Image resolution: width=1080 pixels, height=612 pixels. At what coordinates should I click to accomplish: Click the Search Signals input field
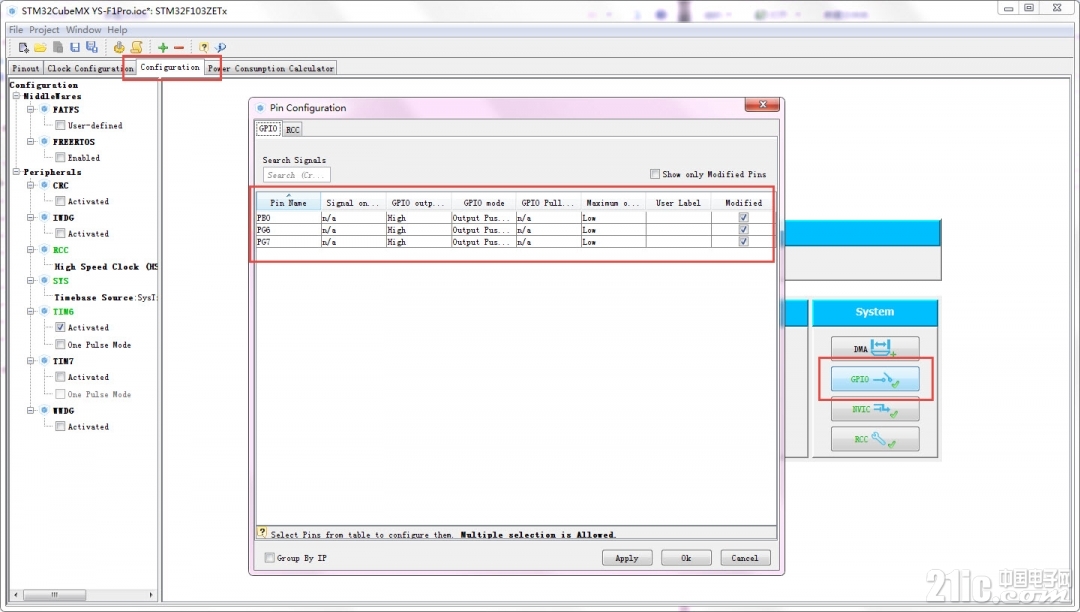click(x=297, y=175)
